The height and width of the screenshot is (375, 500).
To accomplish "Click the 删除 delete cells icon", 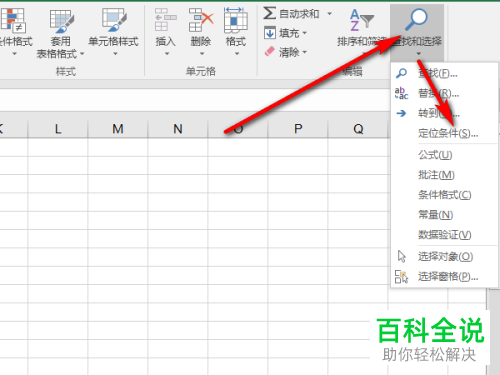I will (201, 20).
